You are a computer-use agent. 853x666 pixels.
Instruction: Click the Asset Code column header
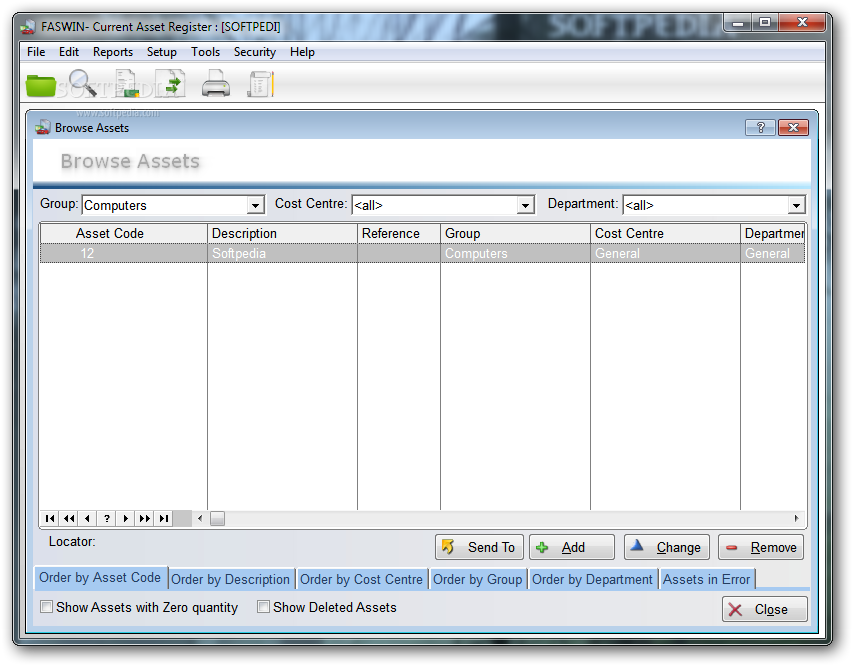click(x=123, y=233)
